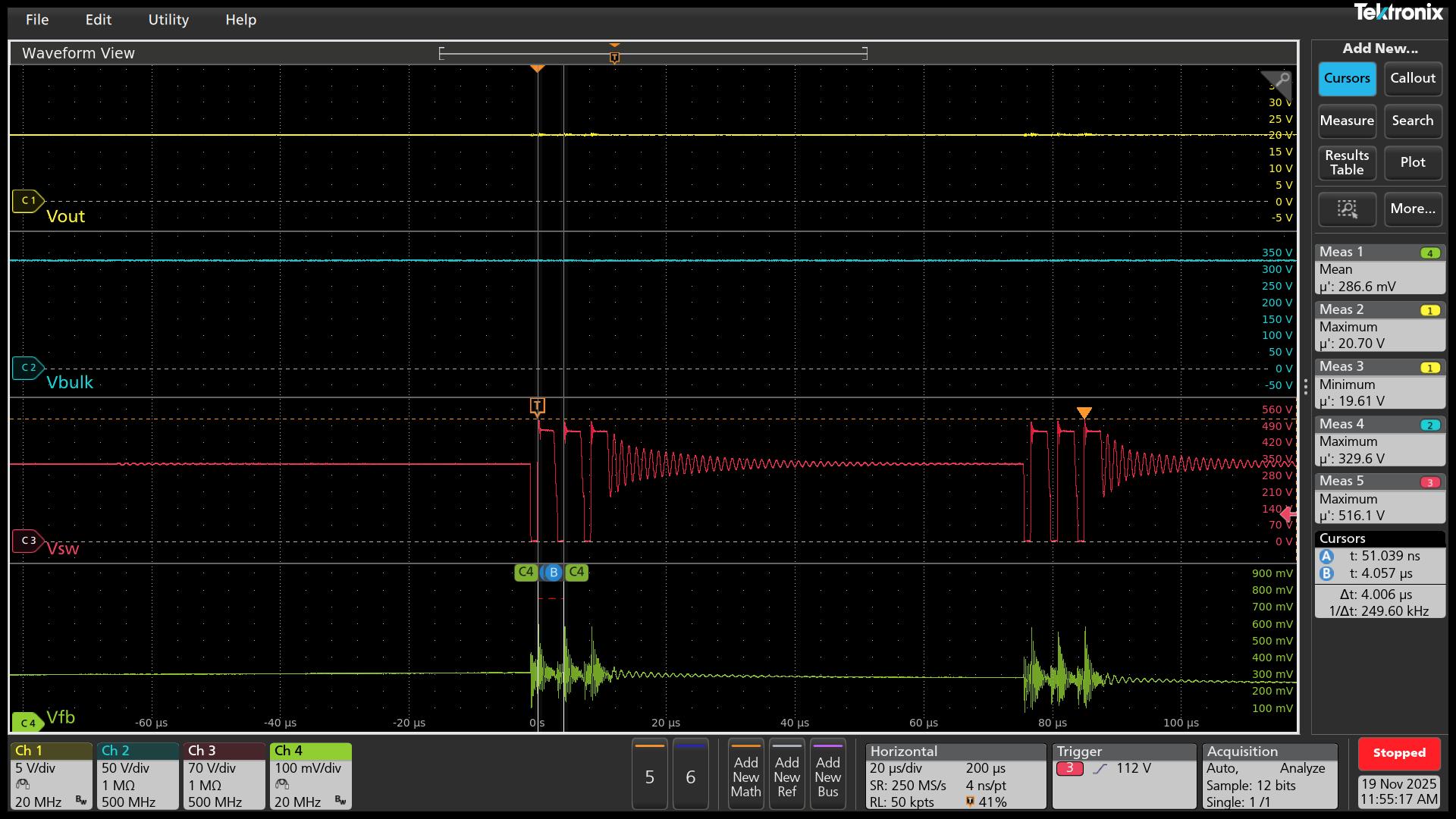Click Stopped to resume acquisition

[1398, 753]
